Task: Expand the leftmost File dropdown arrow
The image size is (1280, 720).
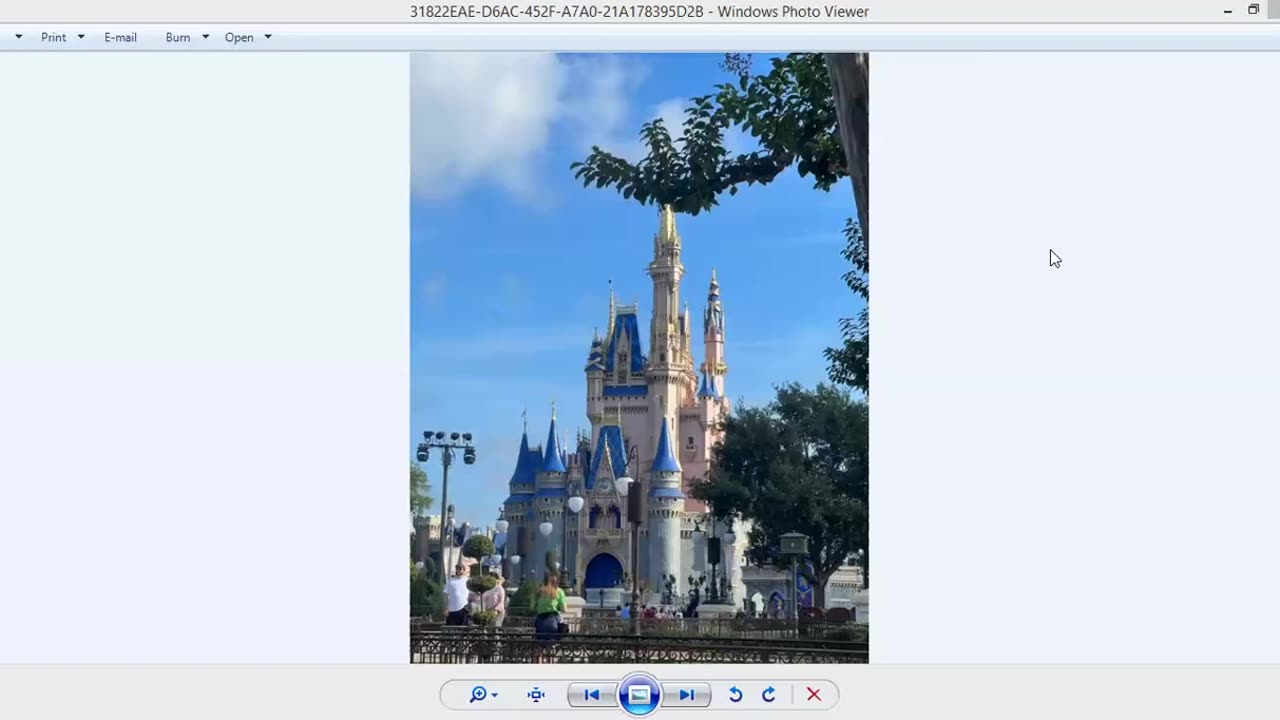Action: point(18,37)
